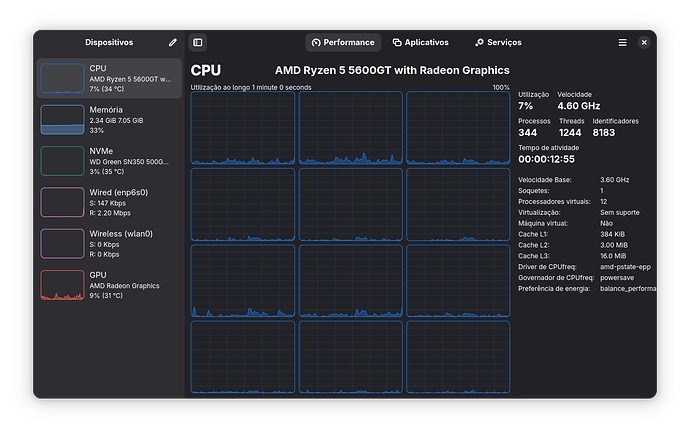The height and width of the screenshot is (434, 690).
Task: Switch to the Aplicativos tab
Action: coord(420,43)
